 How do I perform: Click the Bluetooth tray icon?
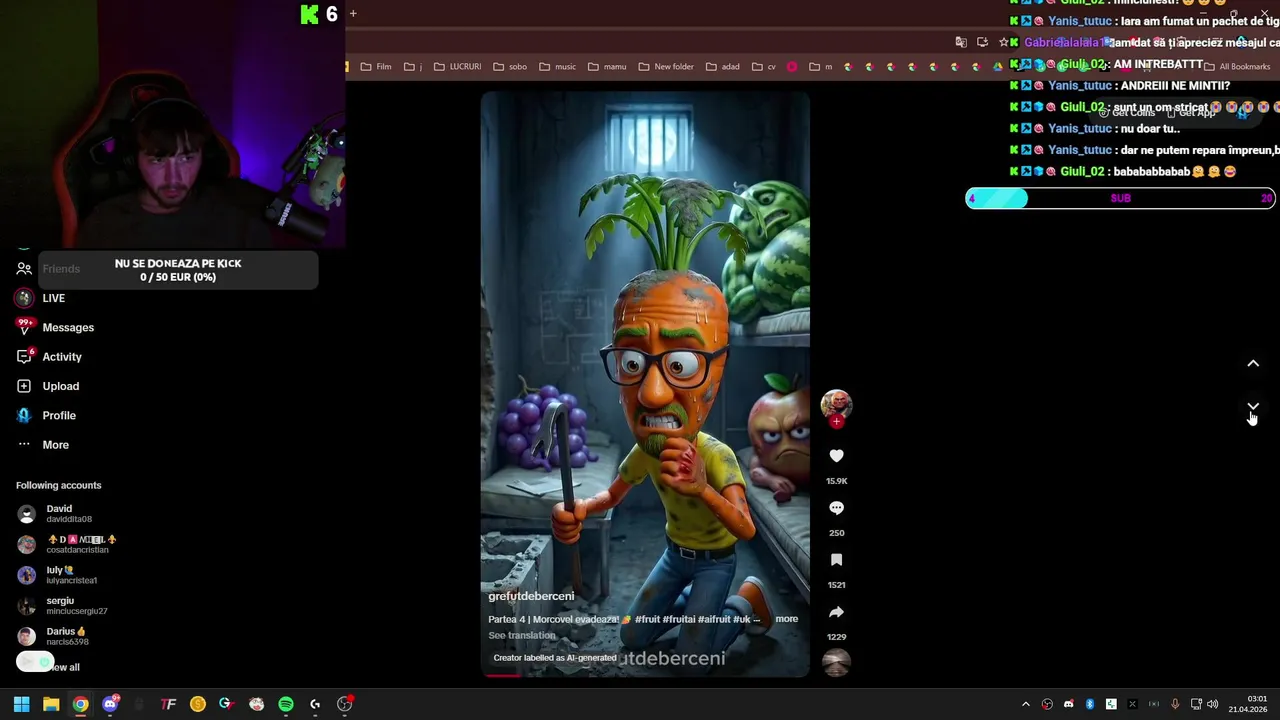coord(1090,704)
